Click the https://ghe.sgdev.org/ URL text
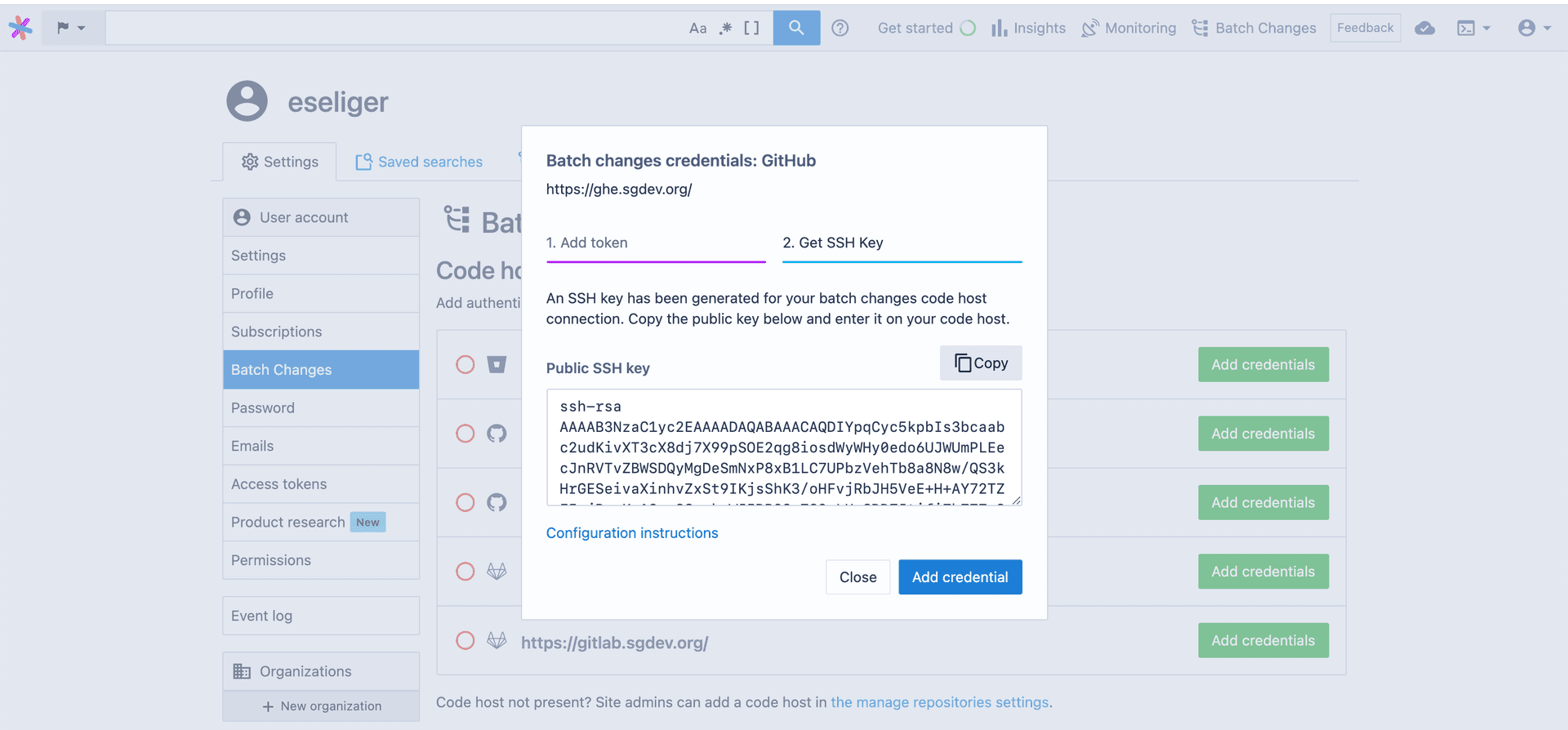This screenshot has height=730, width=1568. tap(619, 189)
